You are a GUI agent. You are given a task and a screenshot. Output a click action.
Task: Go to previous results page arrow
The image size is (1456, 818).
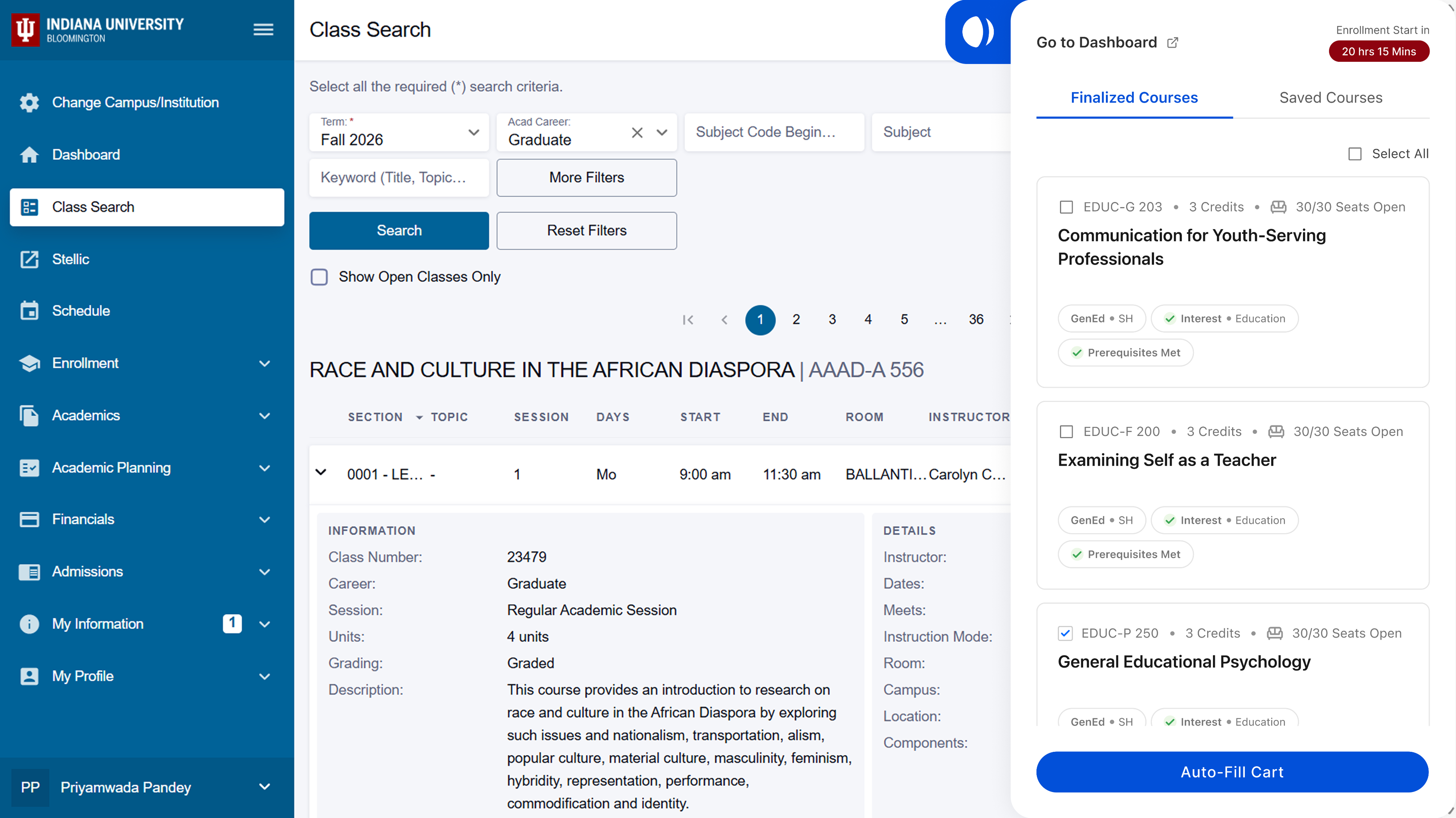point(724,320)
